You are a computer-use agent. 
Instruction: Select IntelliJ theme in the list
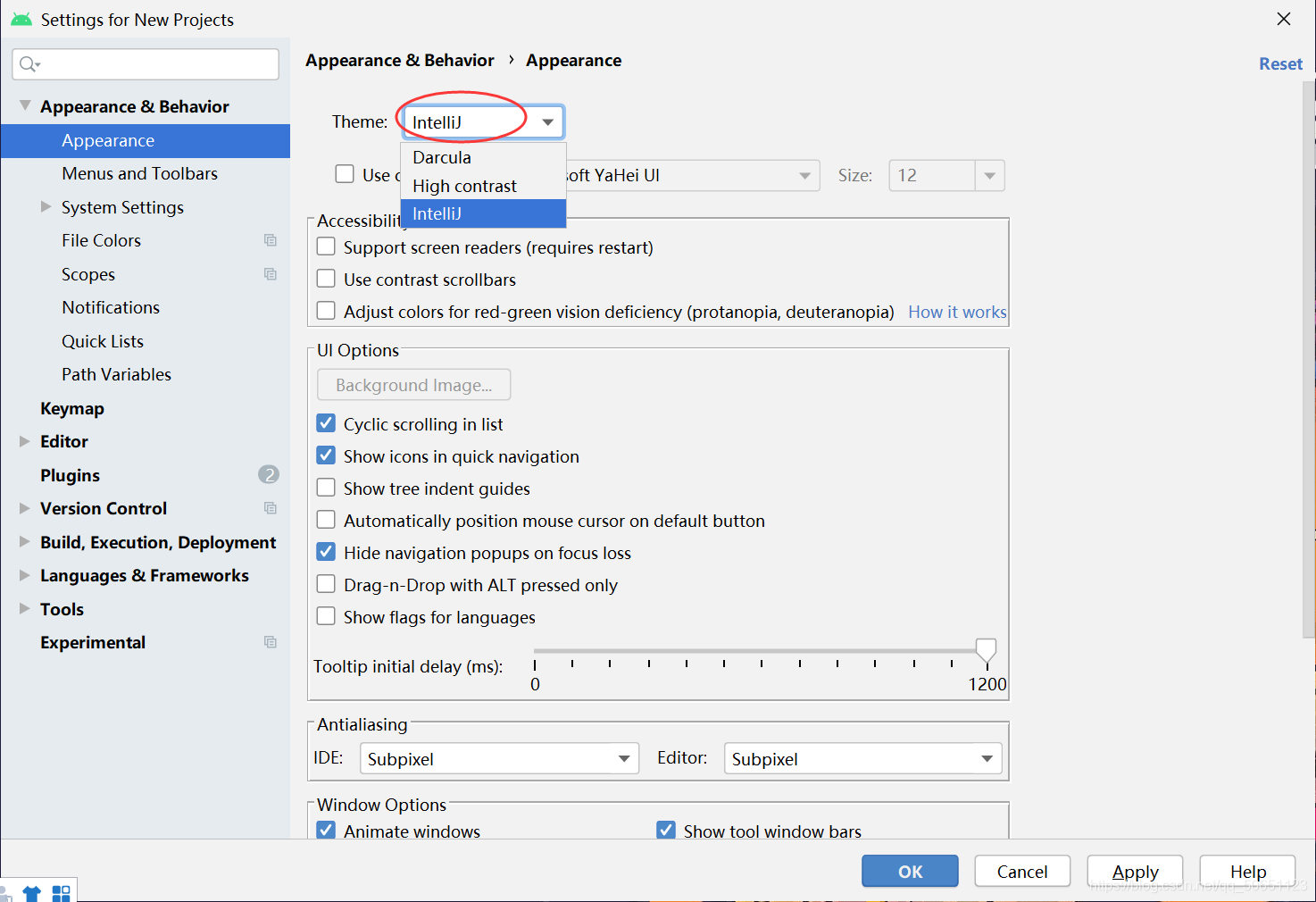[483, 213]
